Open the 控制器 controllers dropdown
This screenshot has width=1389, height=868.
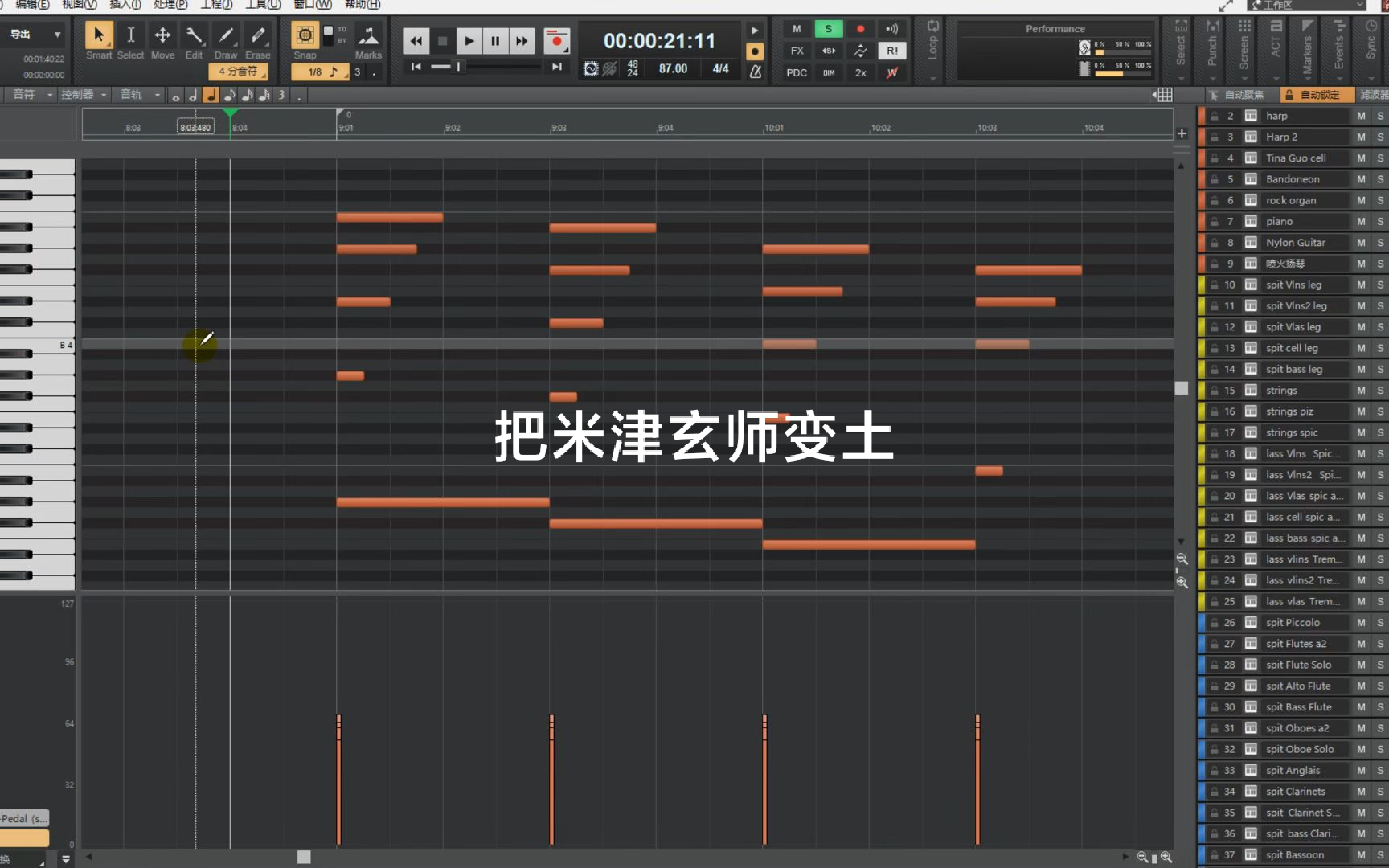tap(84, 95)
